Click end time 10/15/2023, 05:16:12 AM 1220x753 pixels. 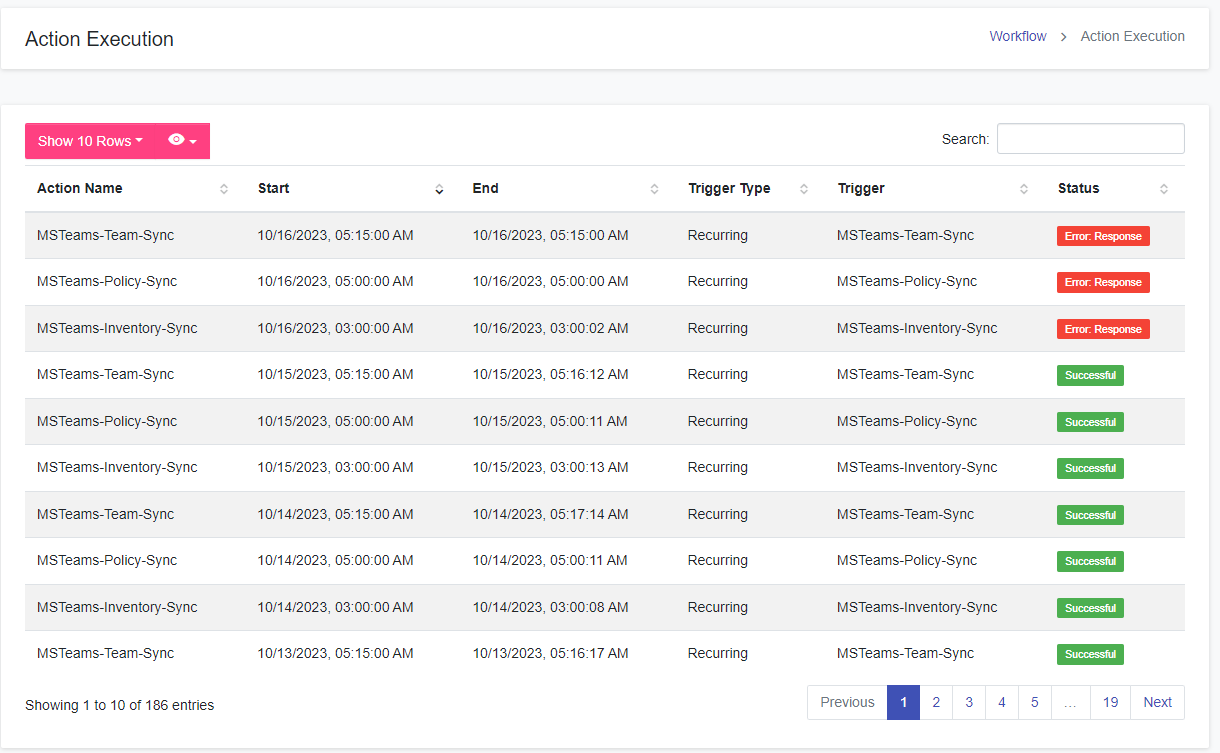pos(550,374)
